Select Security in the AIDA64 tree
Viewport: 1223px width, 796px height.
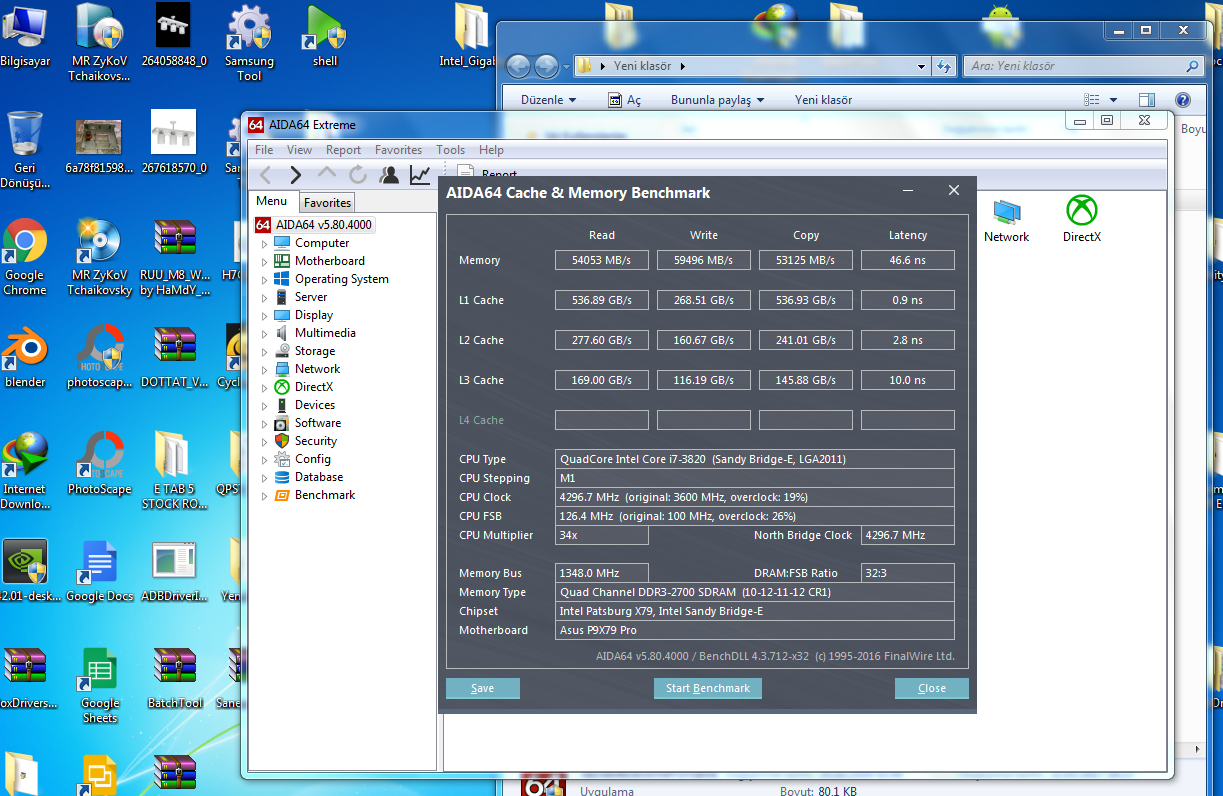316,441
